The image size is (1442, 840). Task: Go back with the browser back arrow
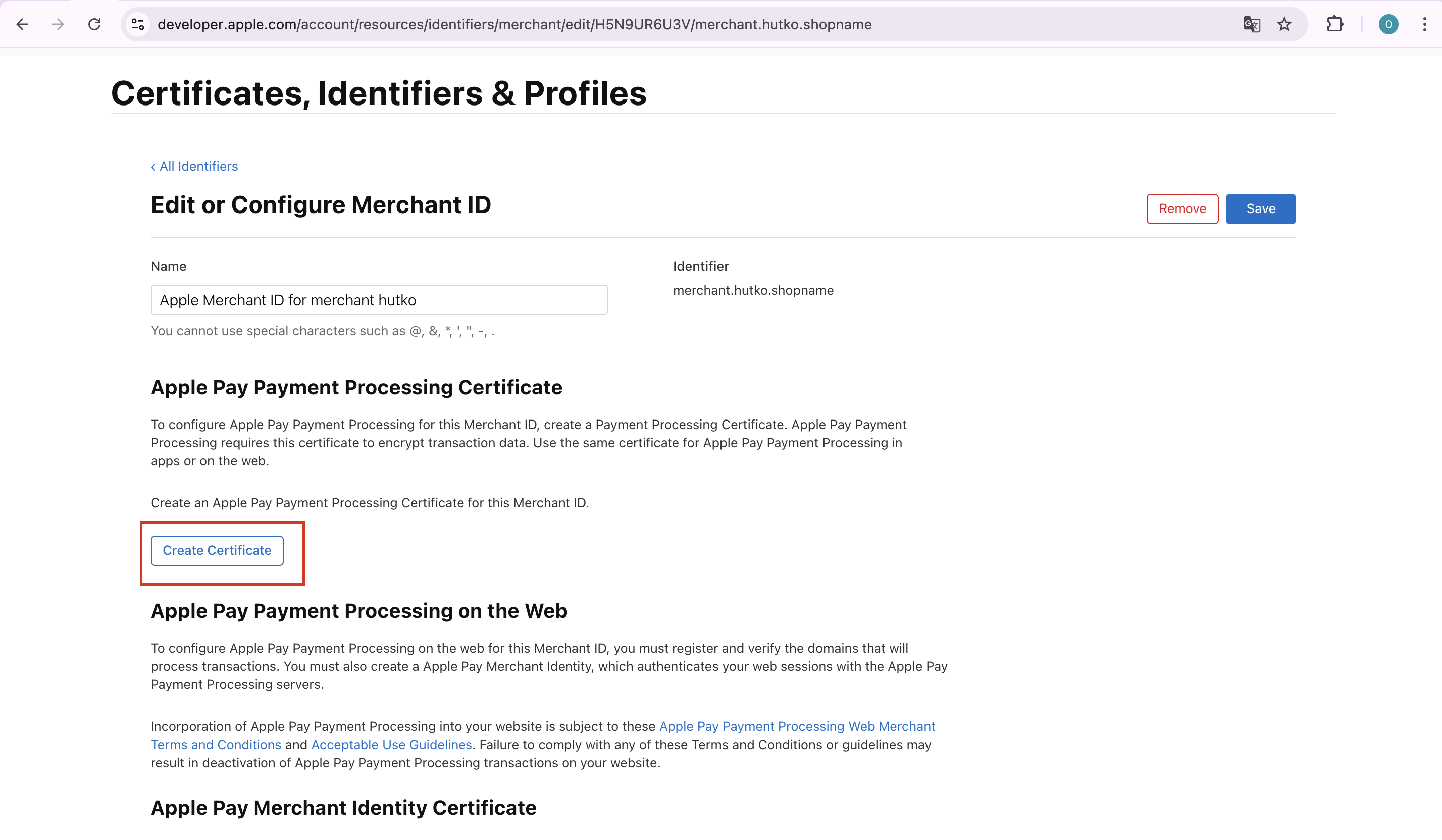click(x=22, y=24)
